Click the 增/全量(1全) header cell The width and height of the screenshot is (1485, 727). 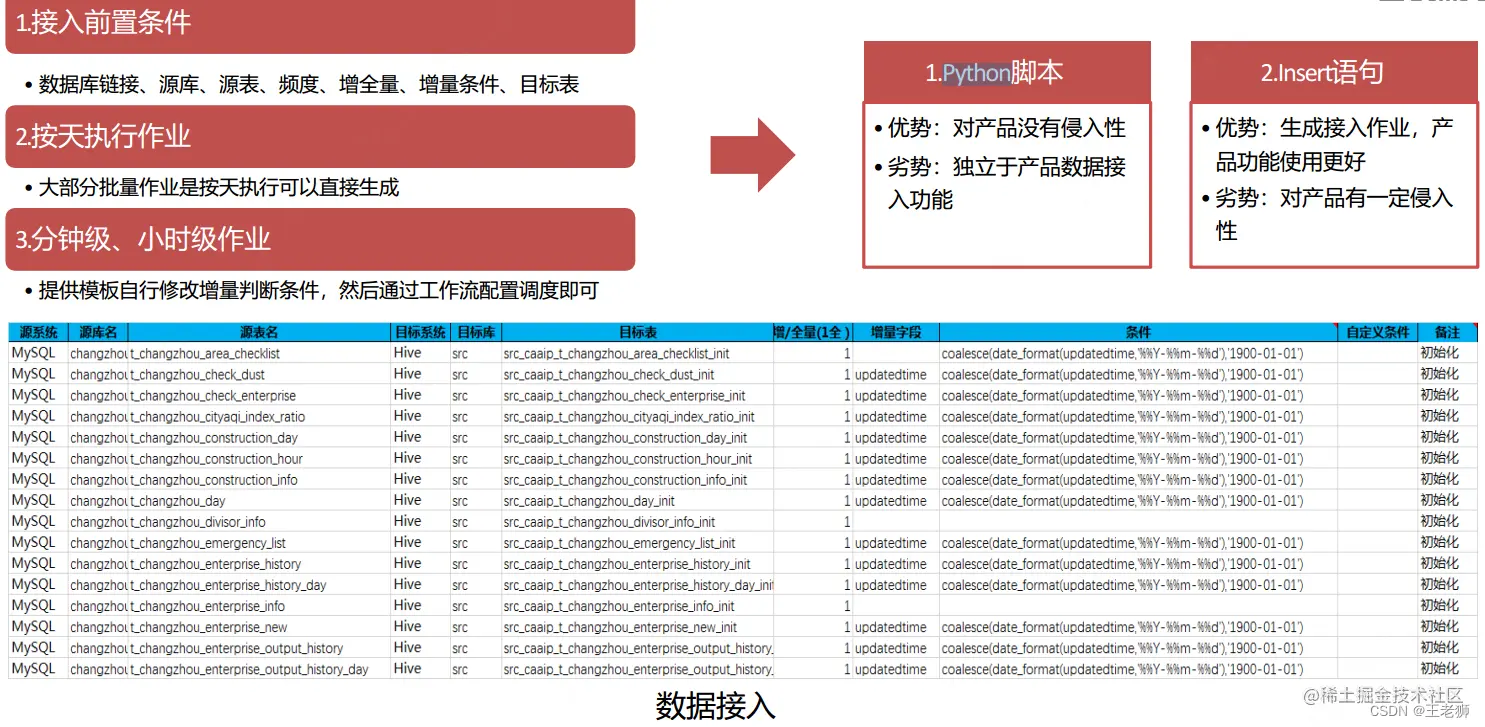pos(813,332)
